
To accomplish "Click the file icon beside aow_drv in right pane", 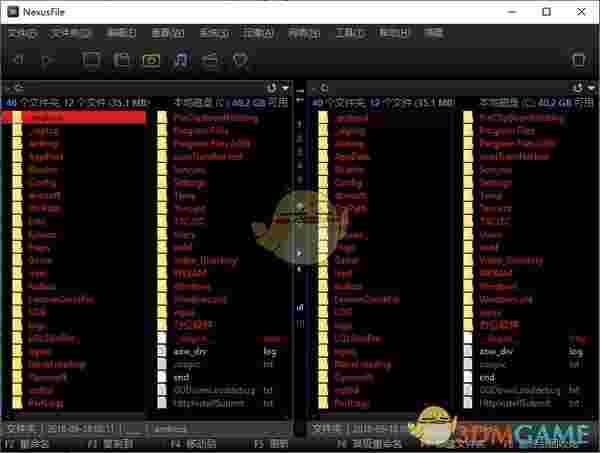I will coord(468,351).
